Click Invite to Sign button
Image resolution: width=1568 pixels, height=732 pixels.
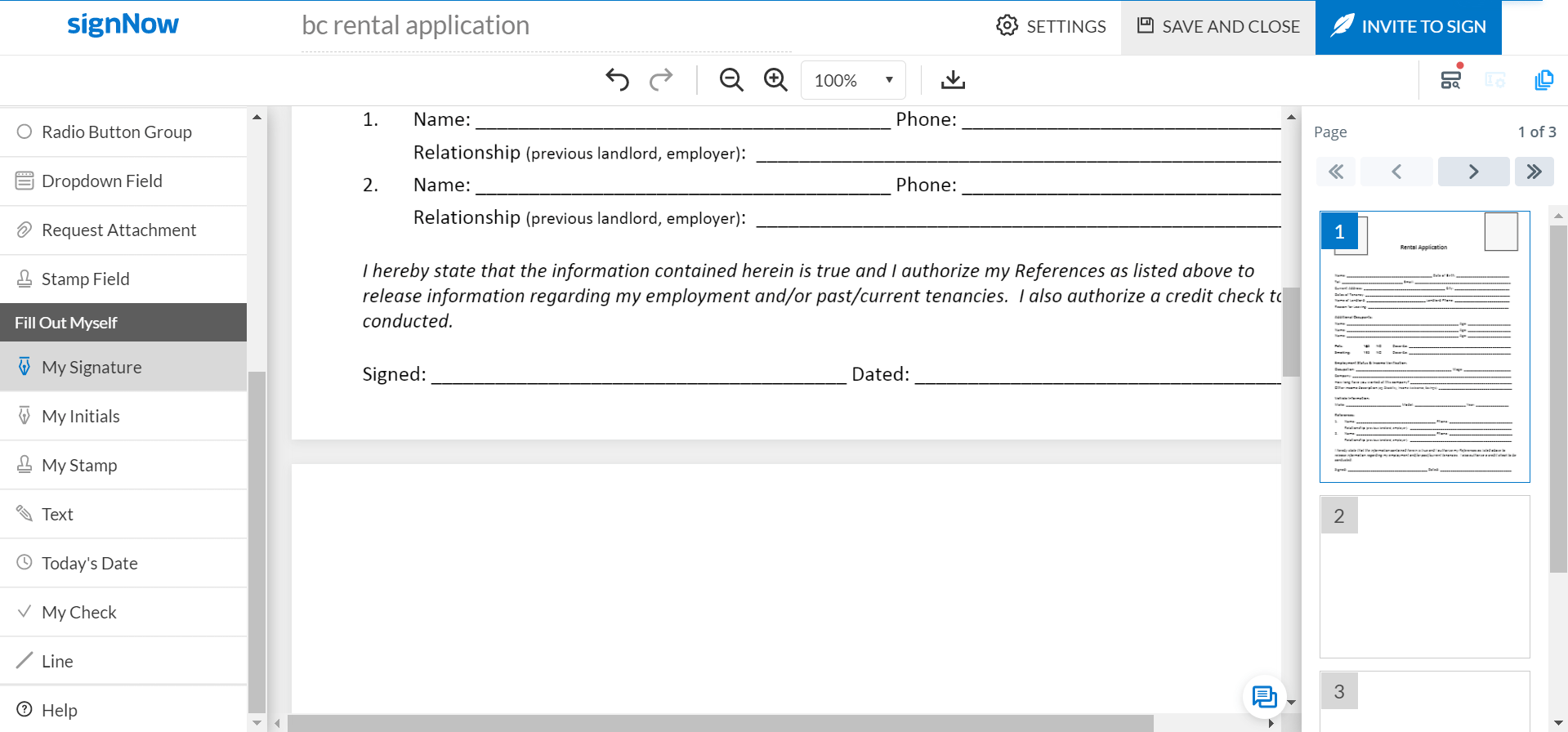coord(1408,27)
